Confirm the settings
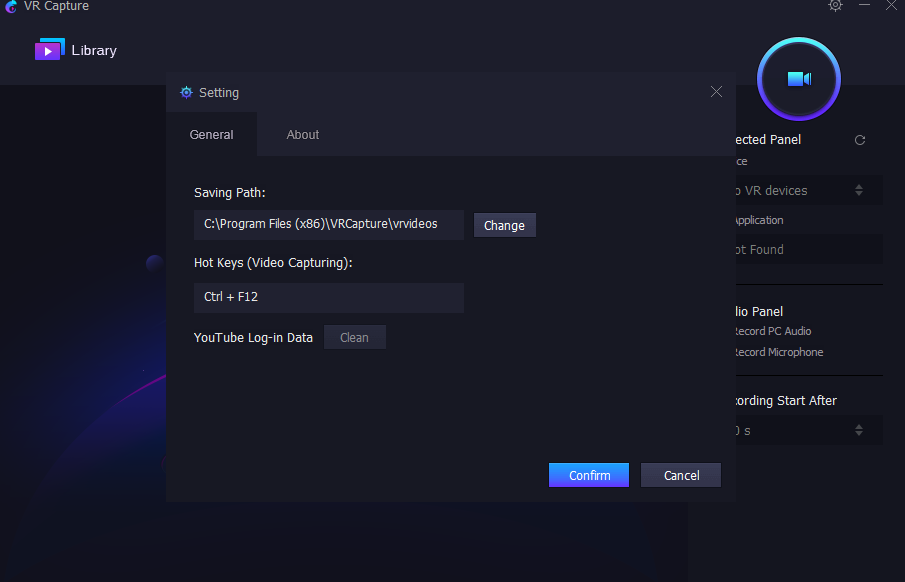Image resolution: width=905 pixels, height=582 pixels. [589, 475]
